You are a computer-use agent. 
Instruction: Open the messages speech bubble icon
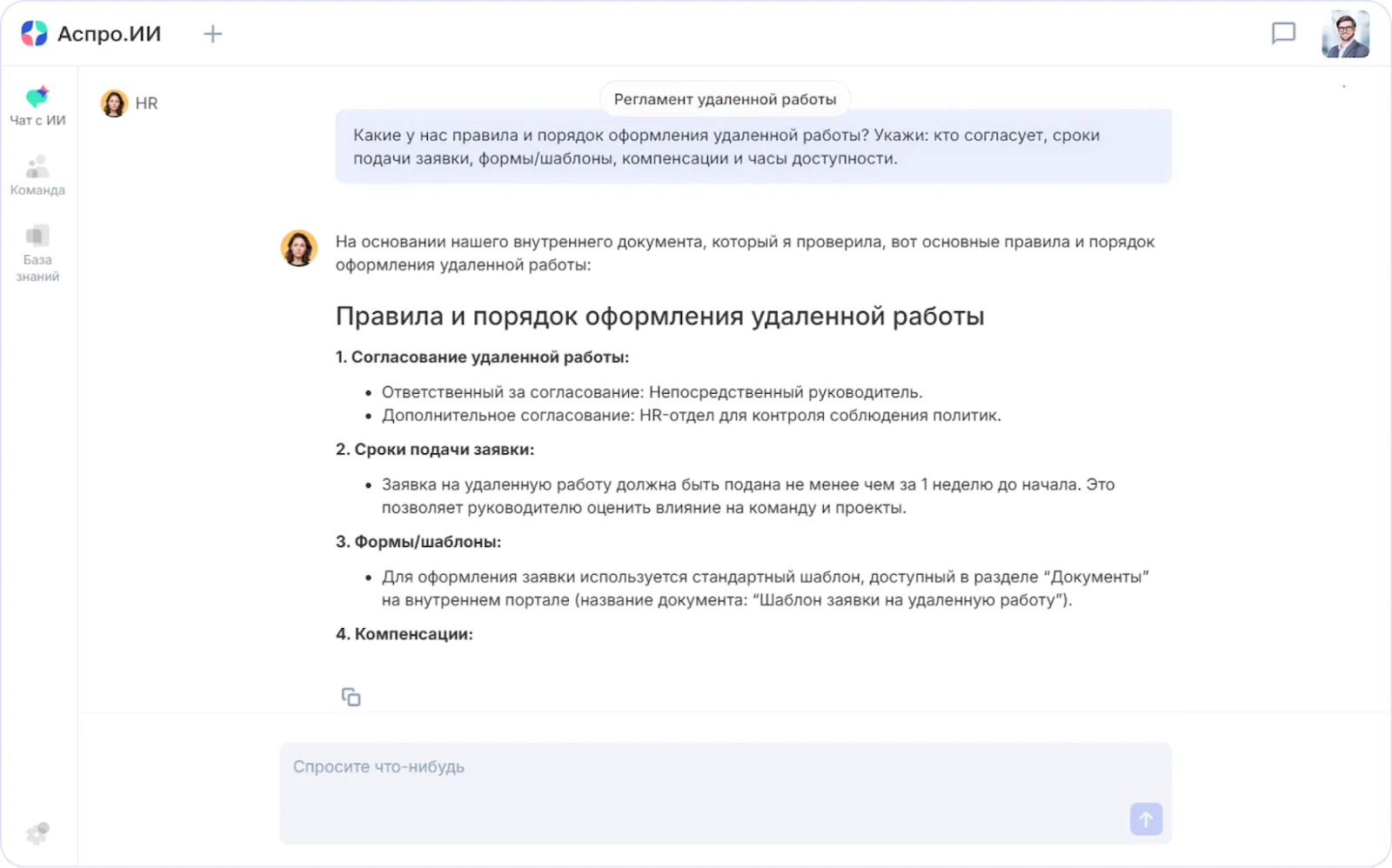pos(1283,34)
